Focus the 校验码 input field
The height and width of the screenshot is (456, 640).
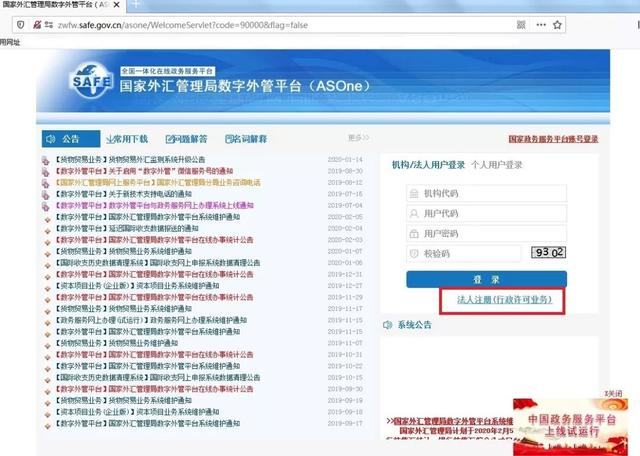pyautogui.click(x=464, y=254)
